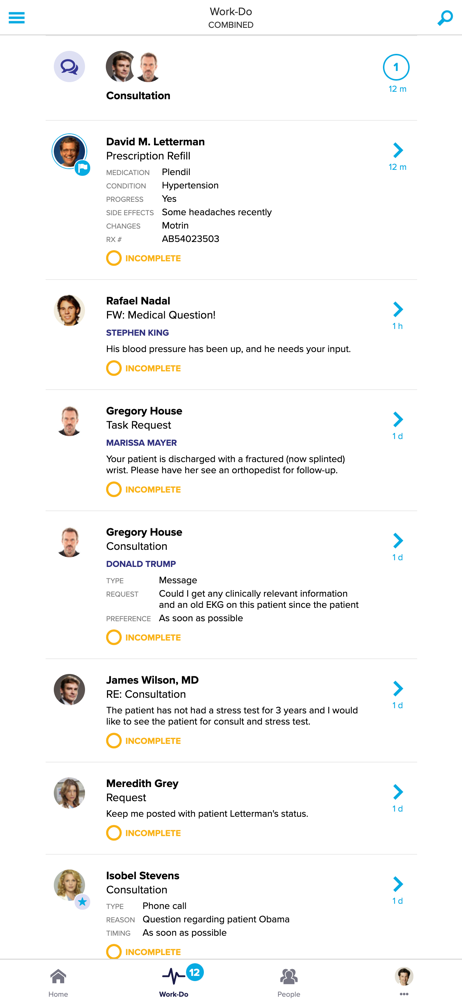Screen dimensions: 462x1000
Task: Tap the 12 notification badge on Work-Do
Action: pyautogui.click(x=195, y=973)
